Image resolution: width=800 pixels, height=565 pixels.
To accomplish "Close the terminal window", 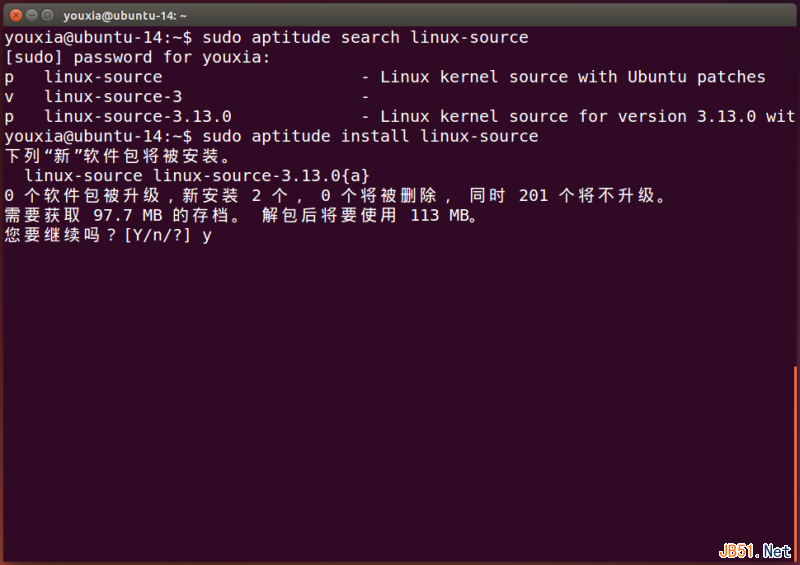I will [x=12, y=15].
